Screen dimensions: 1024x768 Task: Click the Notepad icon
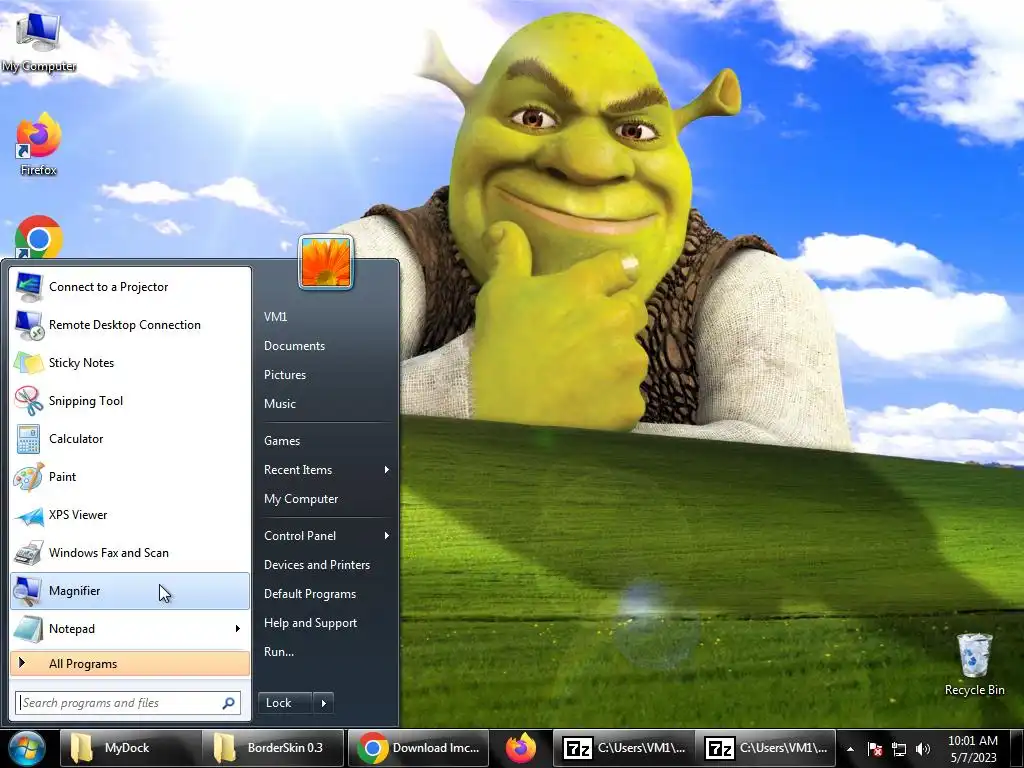(29, 629)
